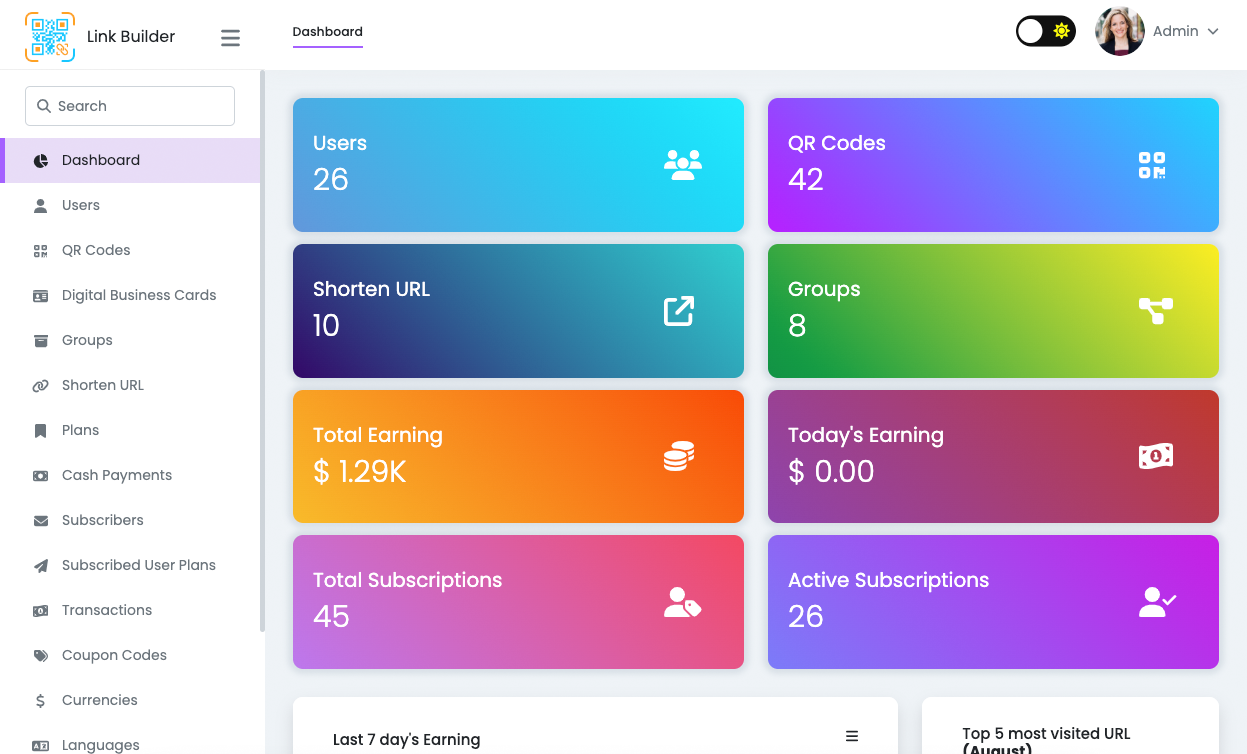1247x754 pixels.
Task: Open the Last 7 day's Earning chart menu
Action: pyautogui.click(x=852, y=736)
